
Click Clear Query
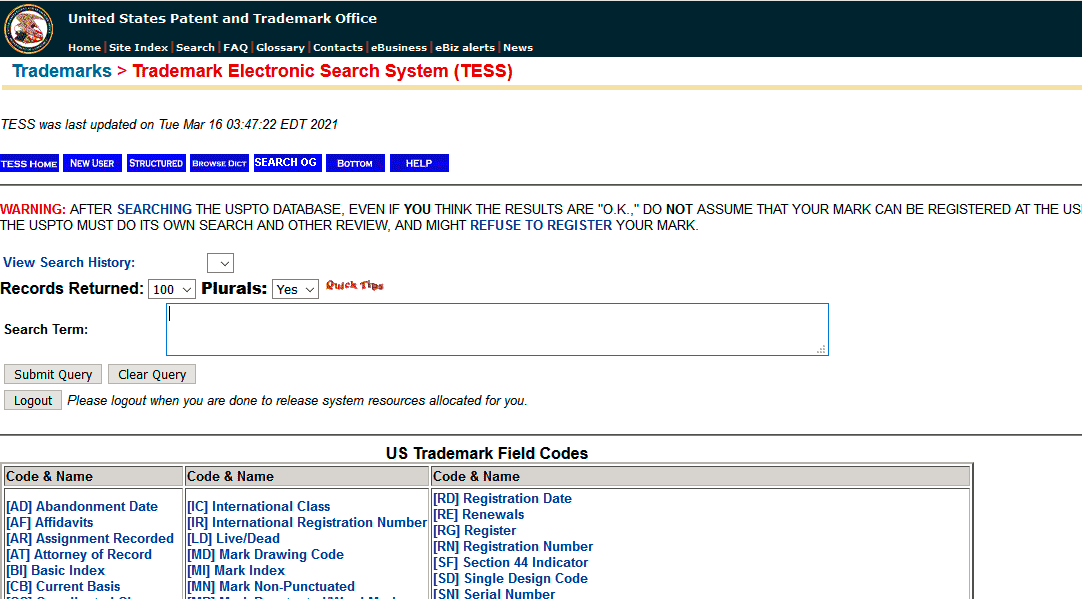[x=152, y=374]
